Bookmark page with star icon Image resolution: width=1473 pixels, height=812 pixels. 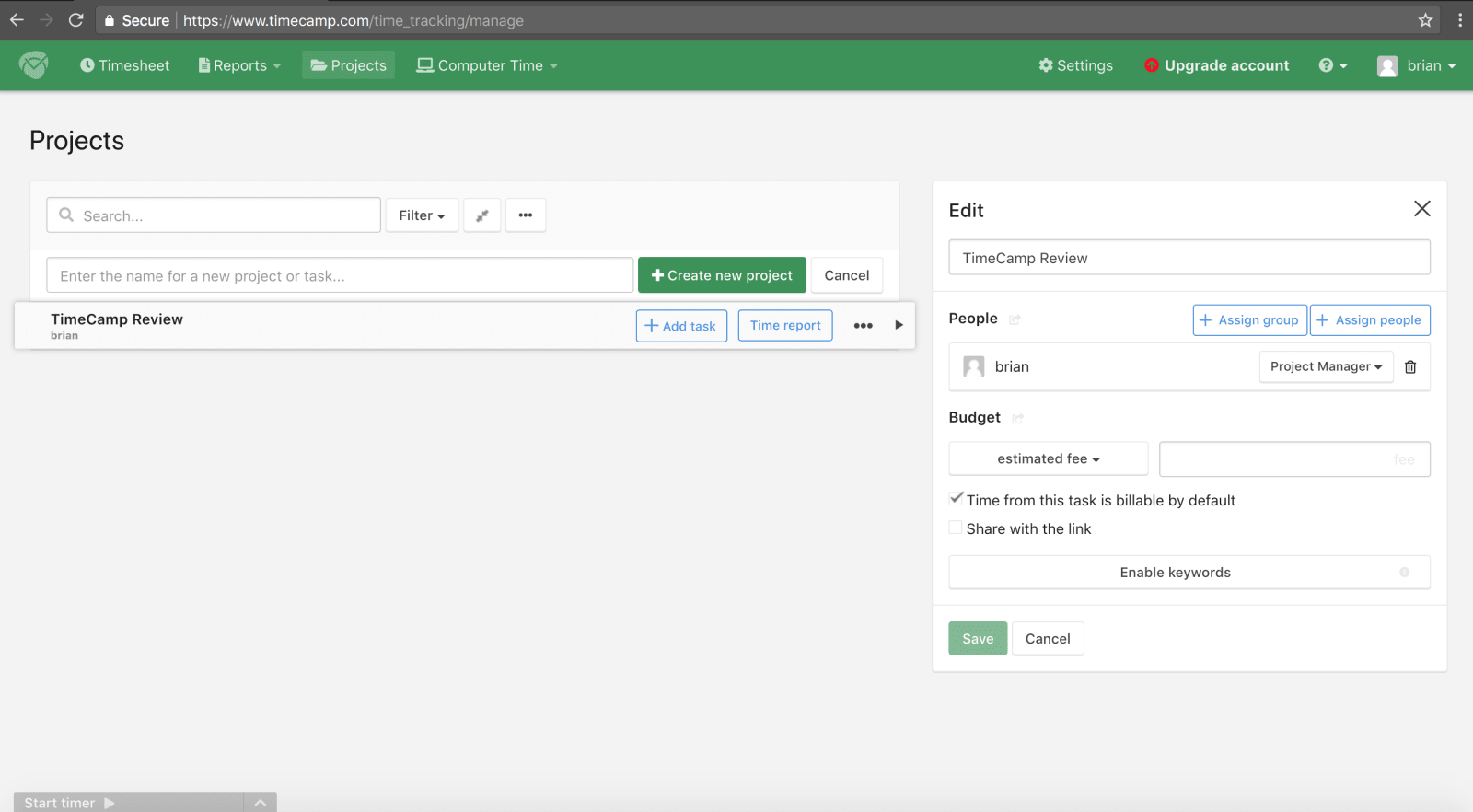click(x=1425, y=20)
